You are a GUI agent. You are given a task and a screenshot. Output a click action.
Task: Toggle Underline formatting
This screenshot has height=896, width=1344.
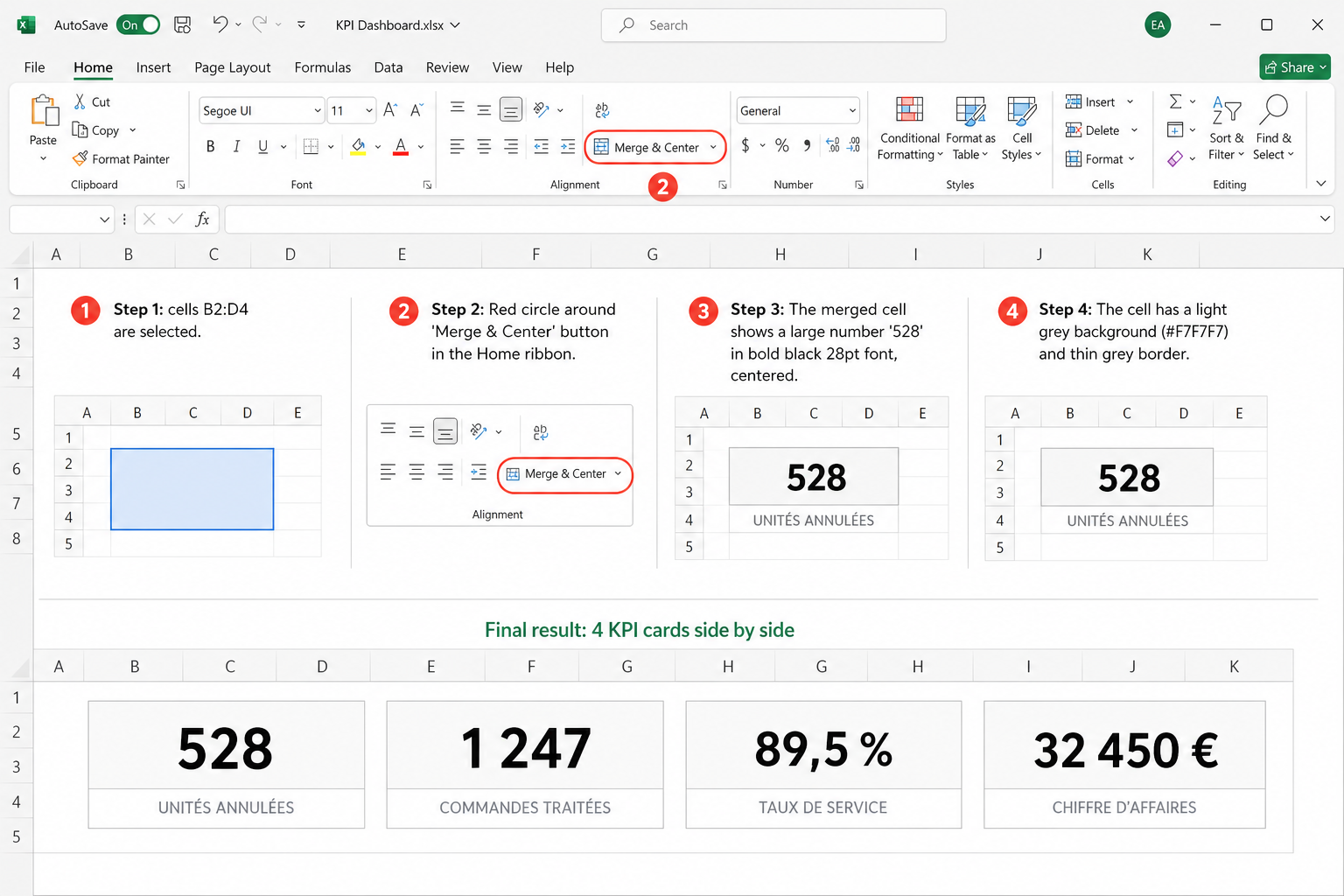click(262, 146)
